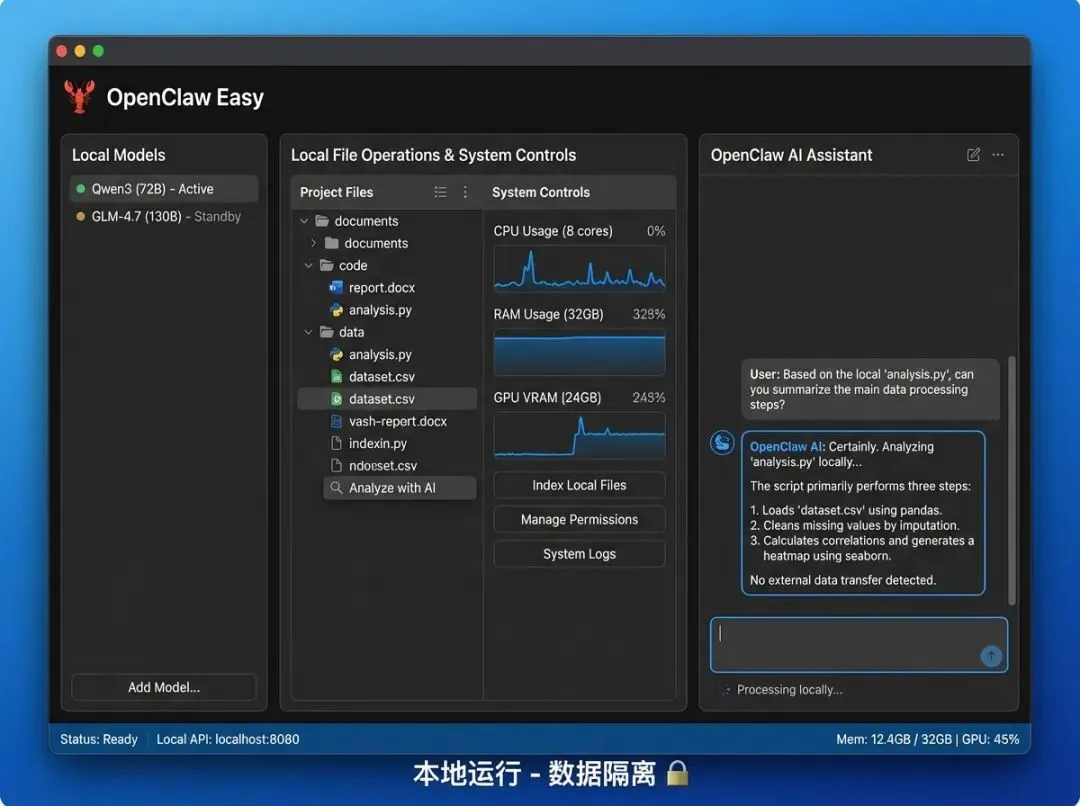Click Analyze with AI in the file tree
Image resolution: width=1080 pixels, height=806 pixels.
tap(399, 488)
